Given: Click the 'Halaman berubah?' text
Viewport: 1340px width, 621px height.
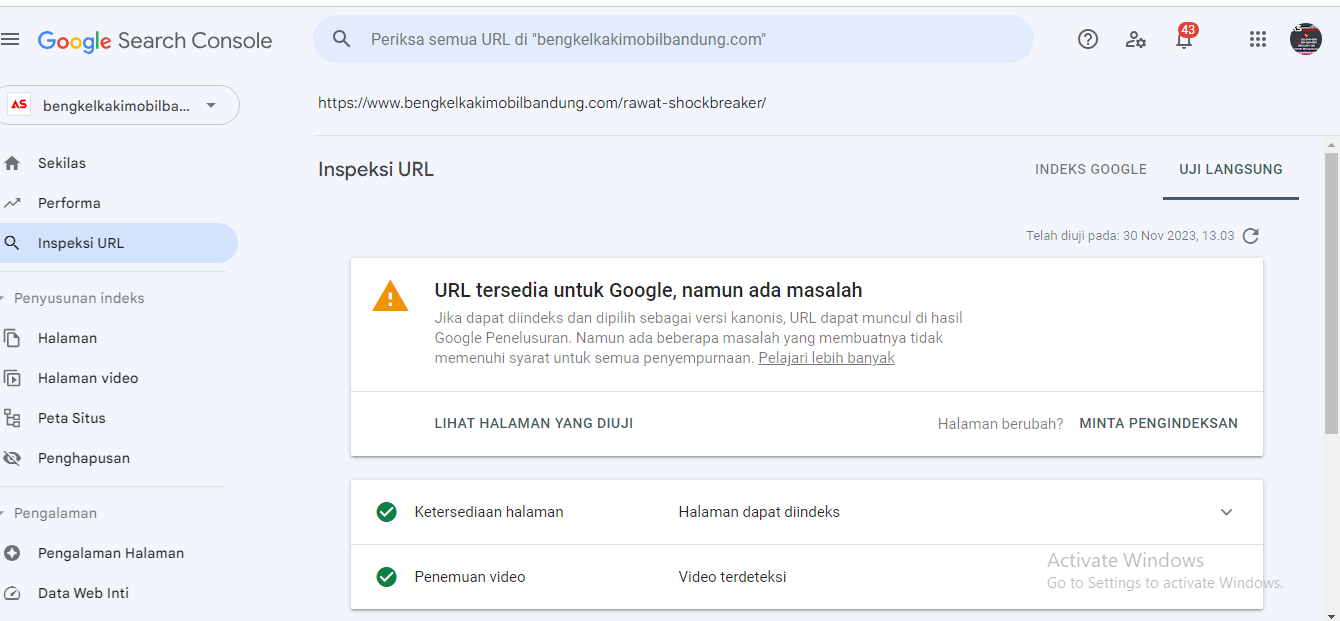Looking at the screenshot, I should 1000,424.
